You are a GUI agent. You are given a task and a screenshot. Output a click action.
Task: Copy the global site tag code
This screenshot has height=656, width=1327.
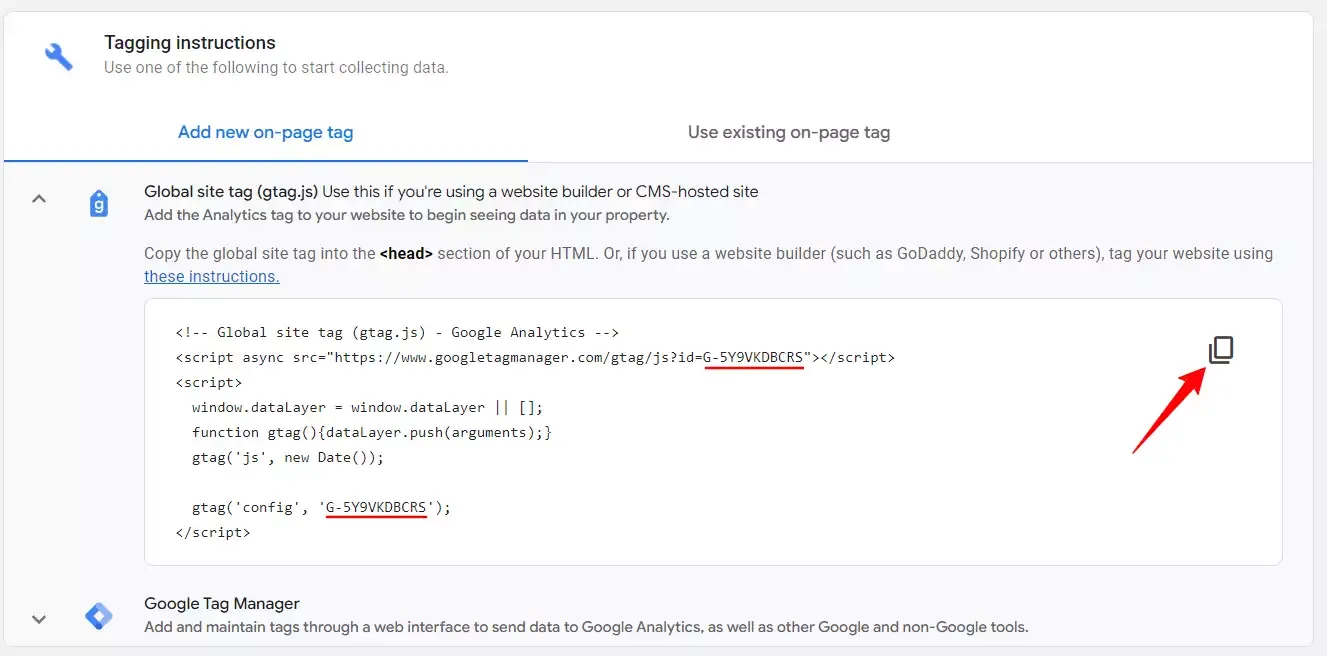tap(1221, 350)
